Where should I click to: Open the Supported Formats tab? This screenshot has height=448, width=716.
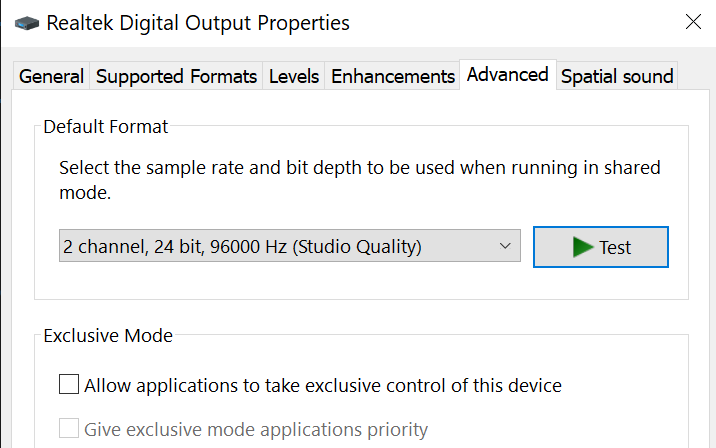pos(177,76)
